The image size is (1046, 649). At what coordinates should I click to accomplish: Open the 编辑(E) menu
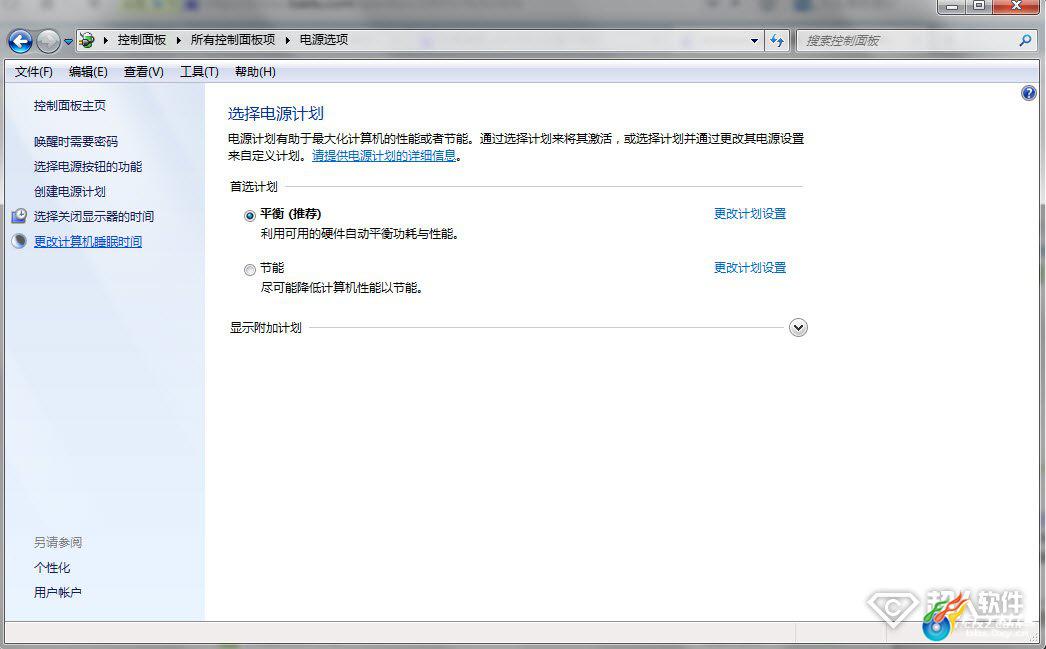[x=88, y=71]
